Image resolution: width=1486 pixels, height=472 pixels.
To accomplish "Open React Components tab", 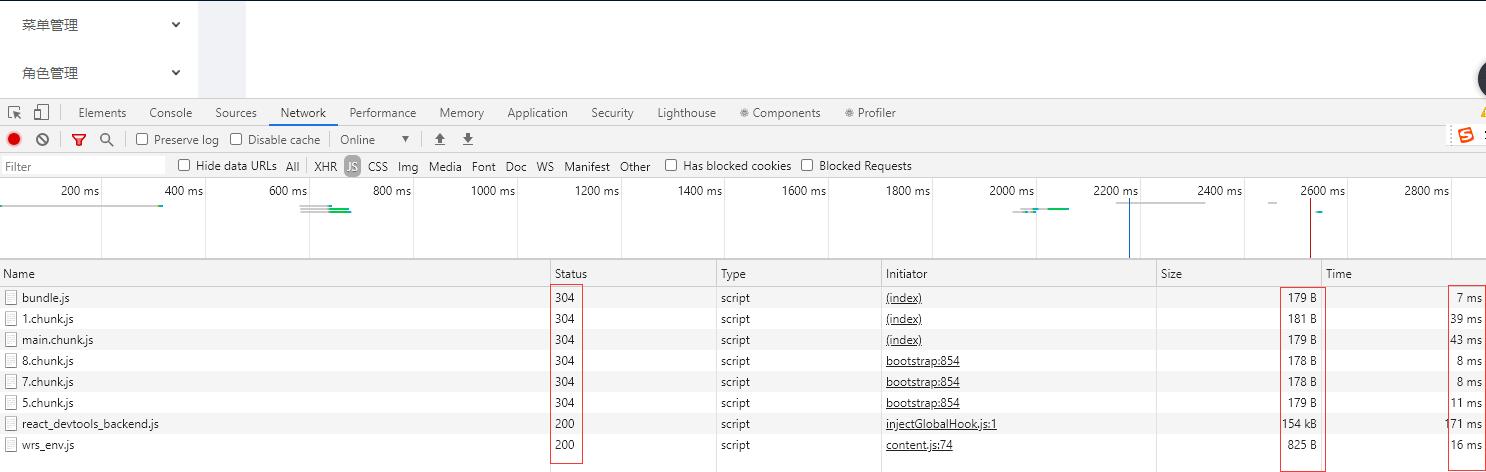I will coord(780,113).
